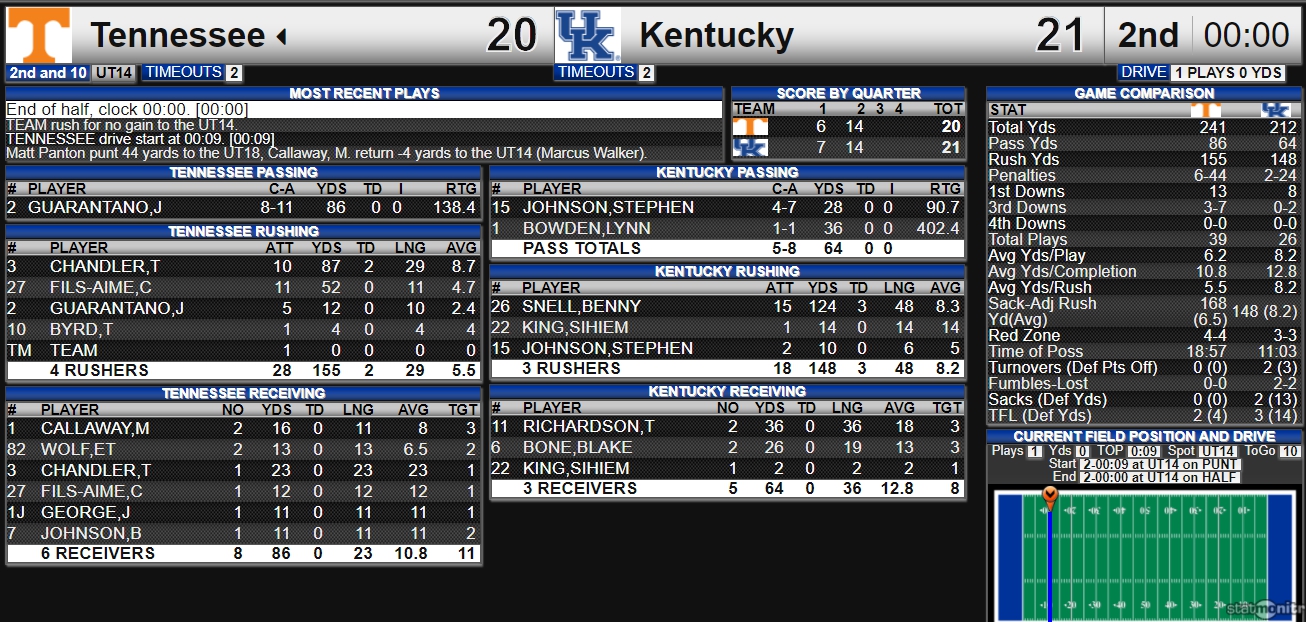1306x622 pixels.
Task: Click the Kentucky Rushing section header
Action: [727, 272]
